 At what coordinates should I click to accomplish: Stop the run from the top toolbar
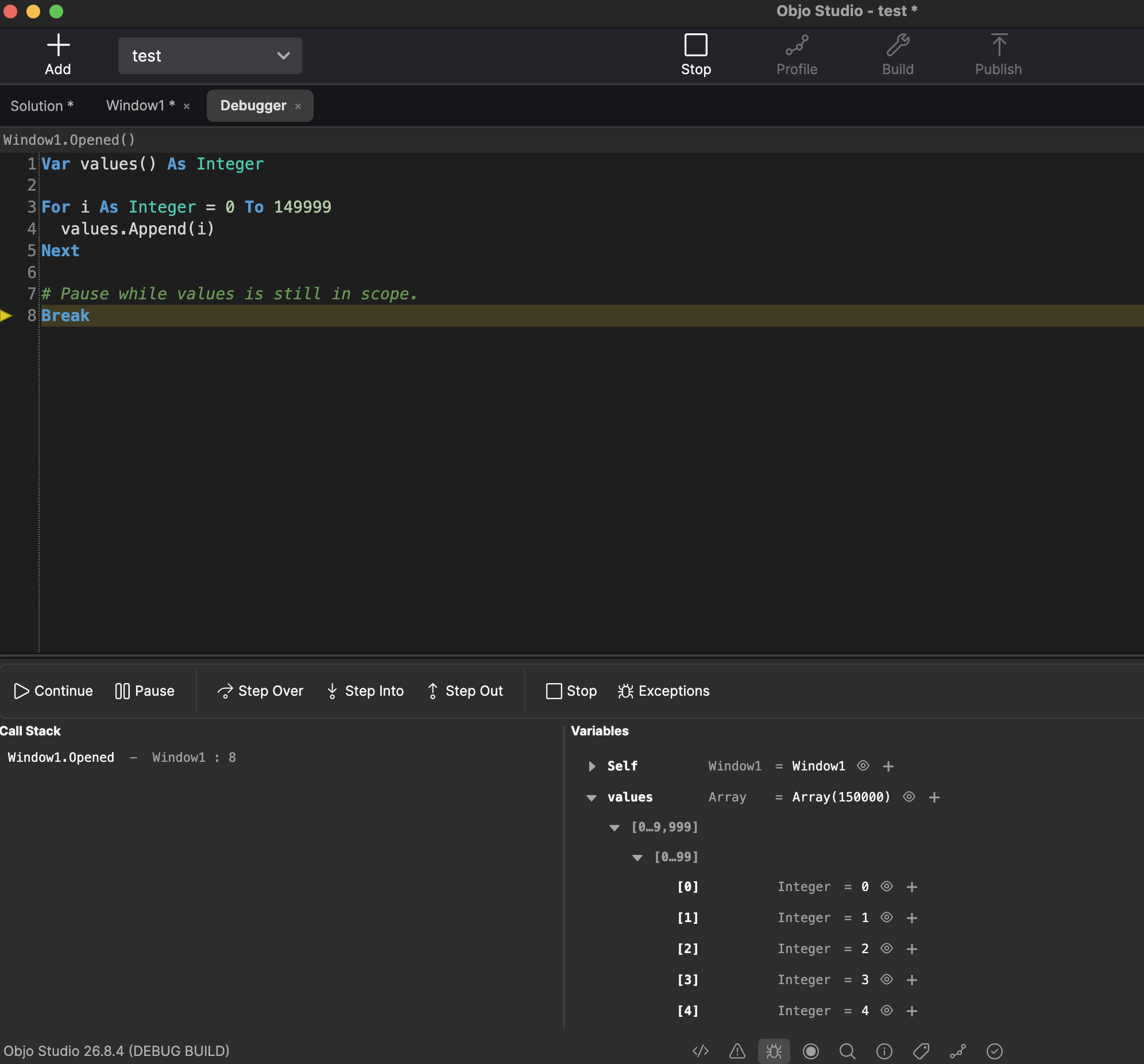695,55
